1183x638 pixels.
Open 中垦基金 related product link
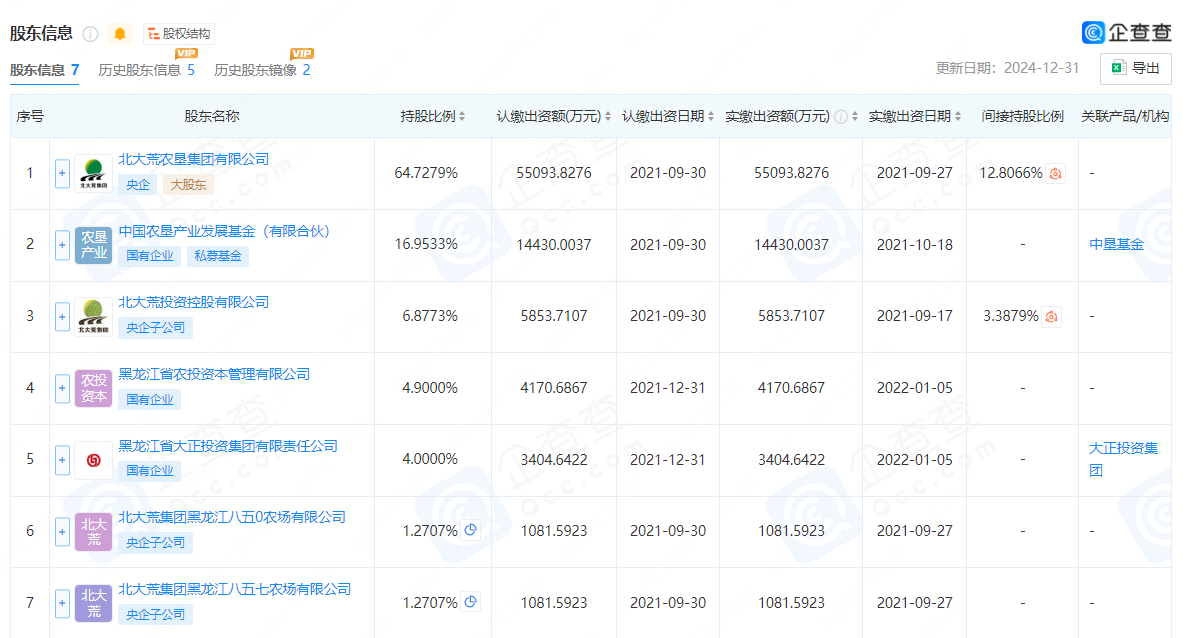click(x=1116, y=244)
